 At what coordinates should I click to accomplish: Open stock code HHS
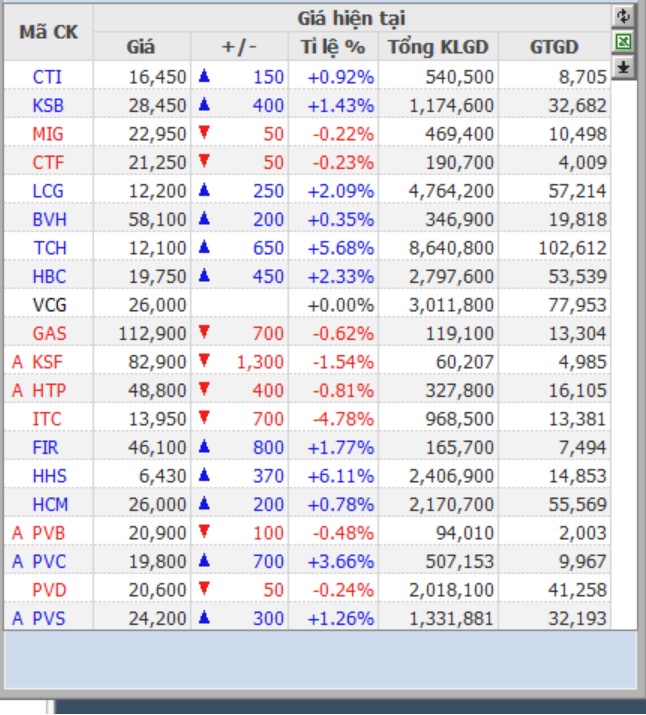[x=49, y=476]
